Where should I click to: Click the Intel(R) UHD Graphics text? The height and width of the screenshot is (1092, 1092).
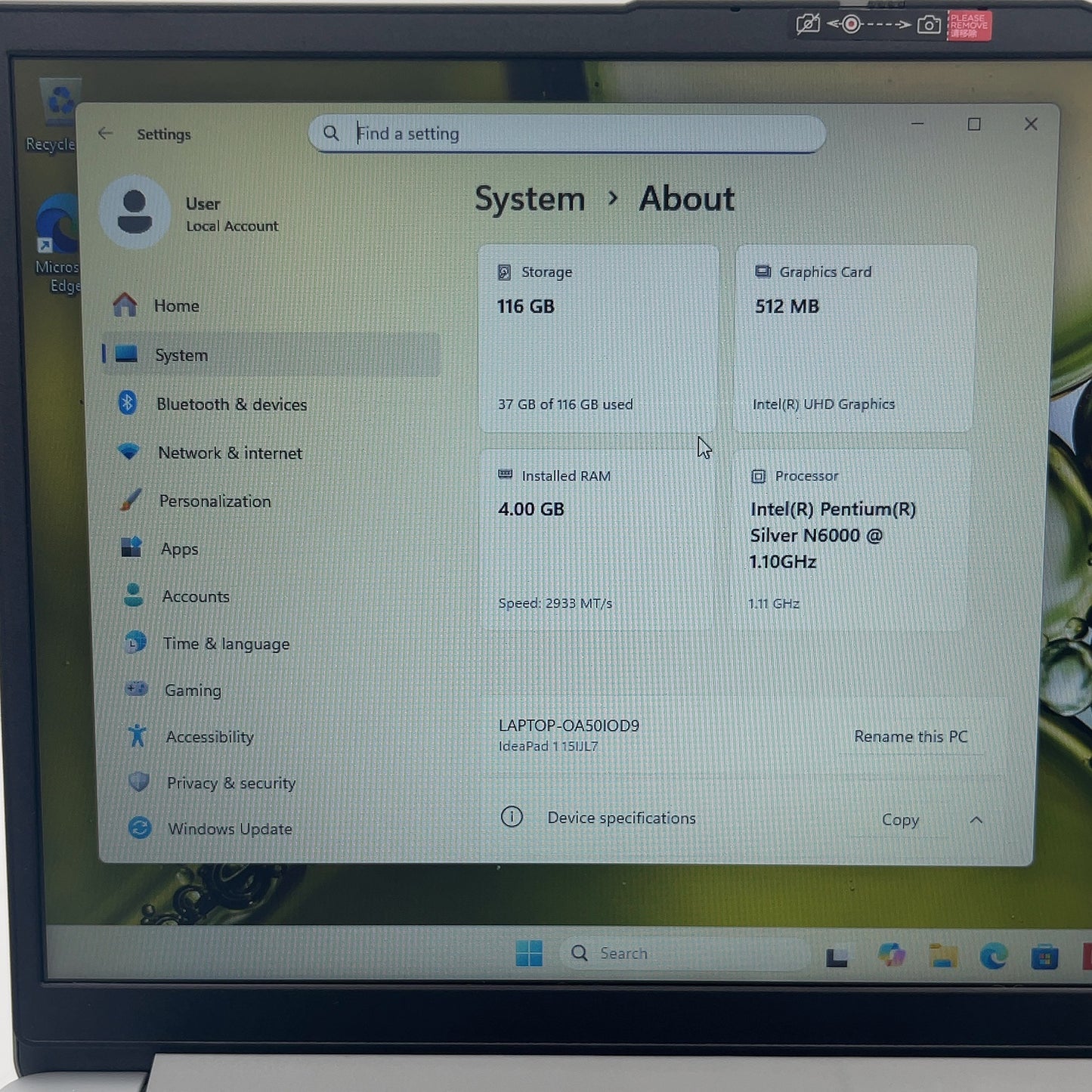[x=824, y=404]
